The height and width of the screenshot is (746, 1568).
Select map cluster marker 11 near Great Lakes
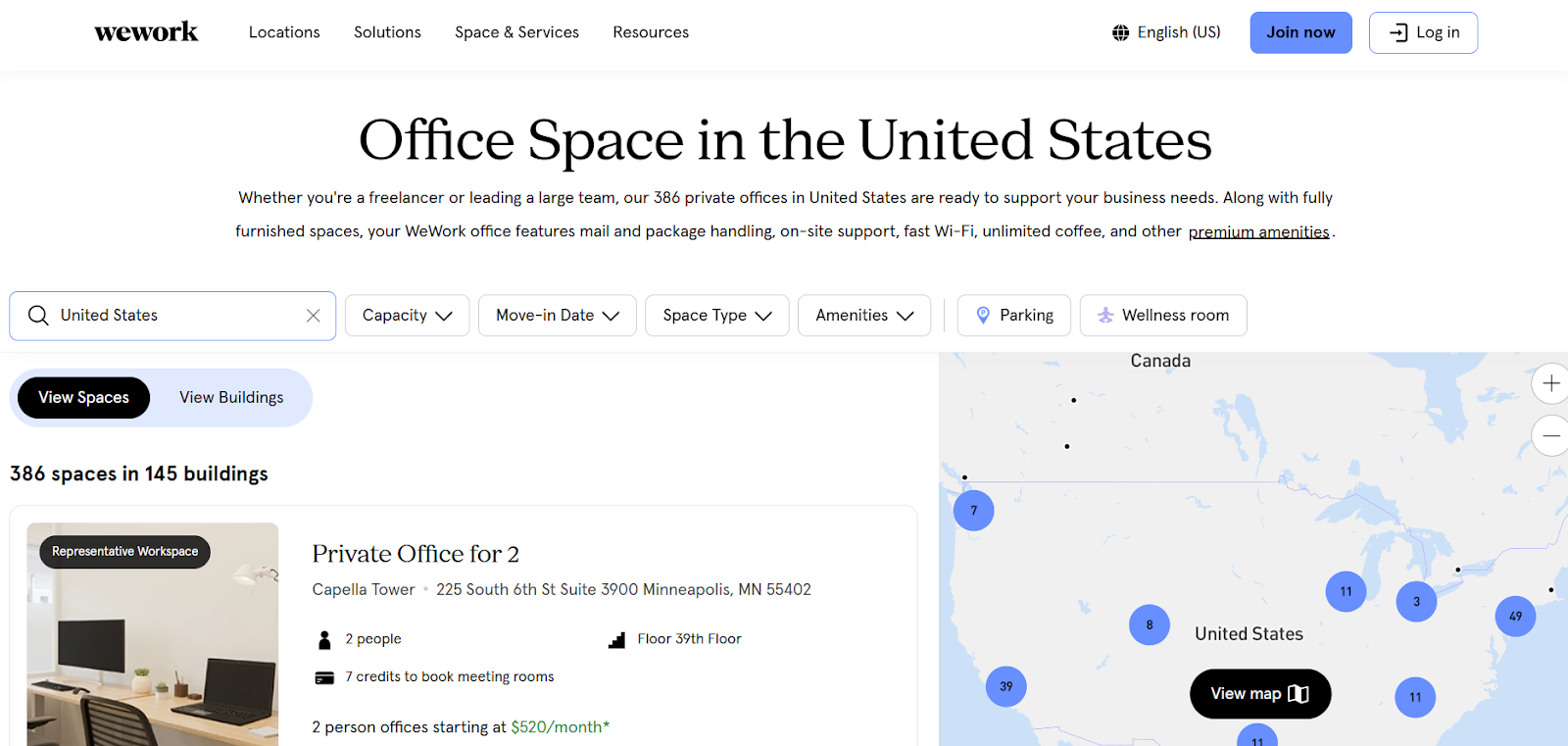point(1346,591)
